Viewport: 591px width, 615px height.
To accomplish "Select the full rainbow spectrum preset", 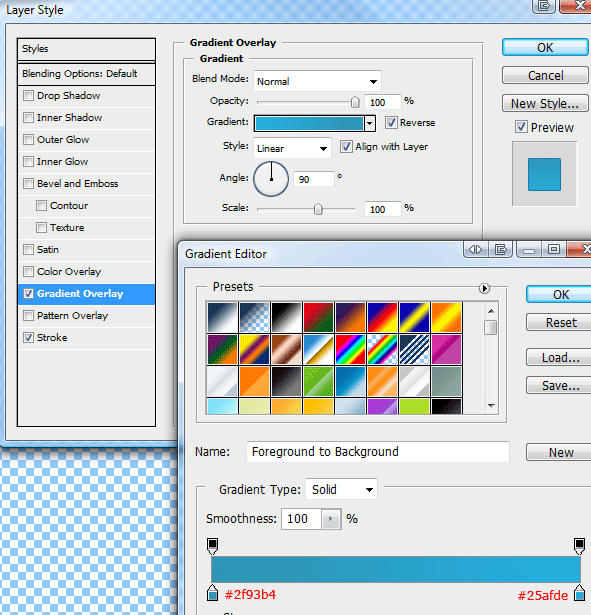I will tap(351, 349).
